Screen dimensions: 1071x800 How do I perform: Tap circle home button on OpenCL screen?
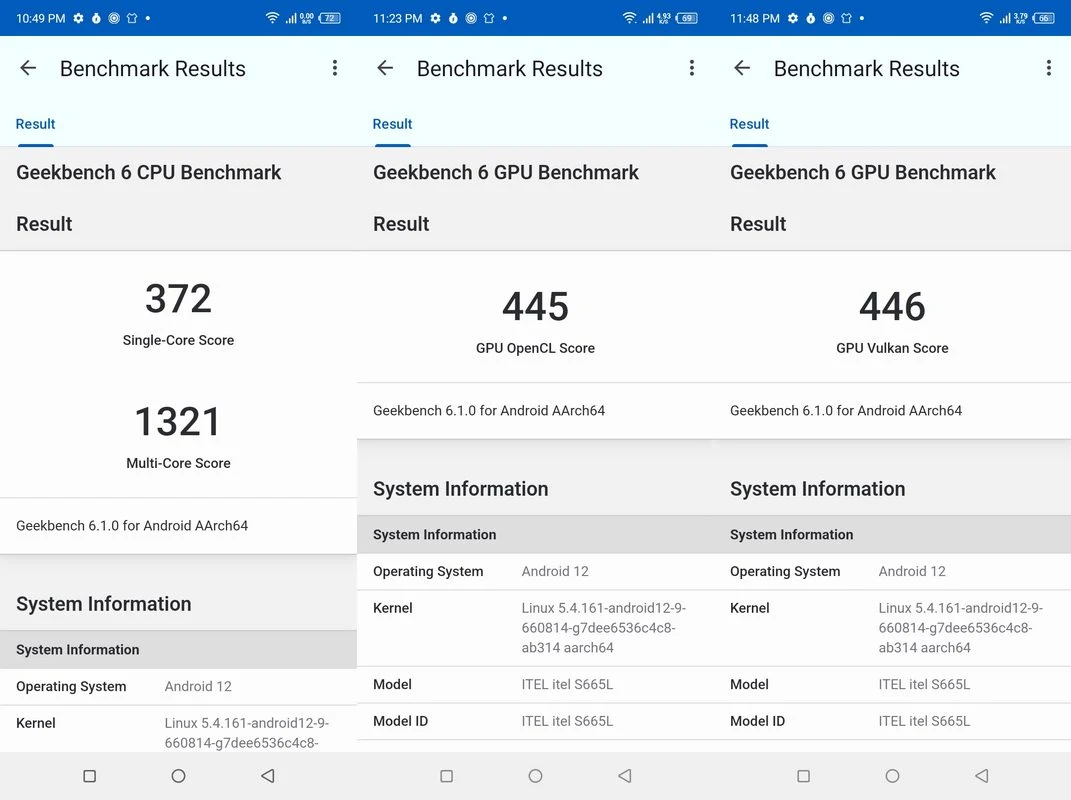point(536,776)
